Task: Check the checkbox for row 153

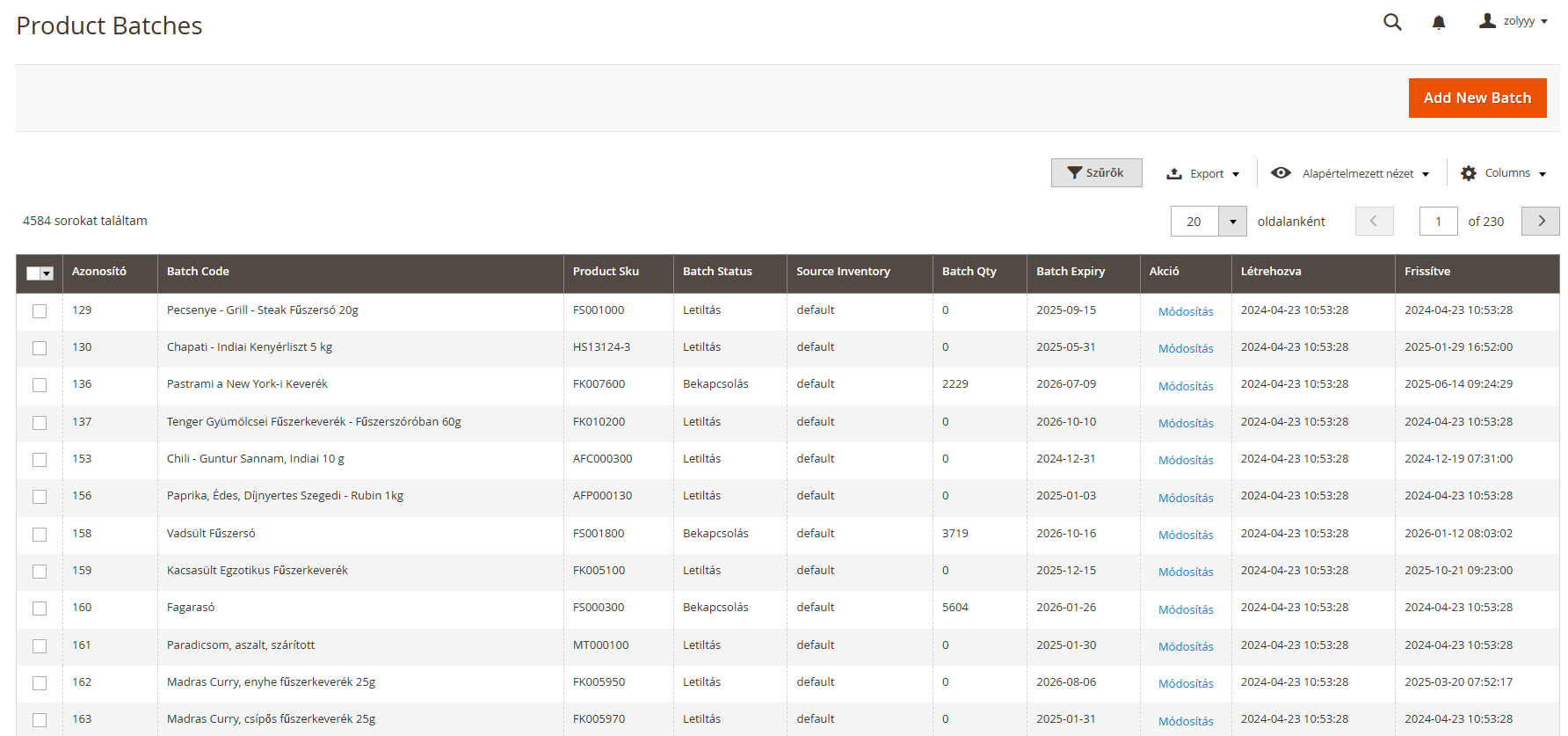Action: click(x=40, y=460)
